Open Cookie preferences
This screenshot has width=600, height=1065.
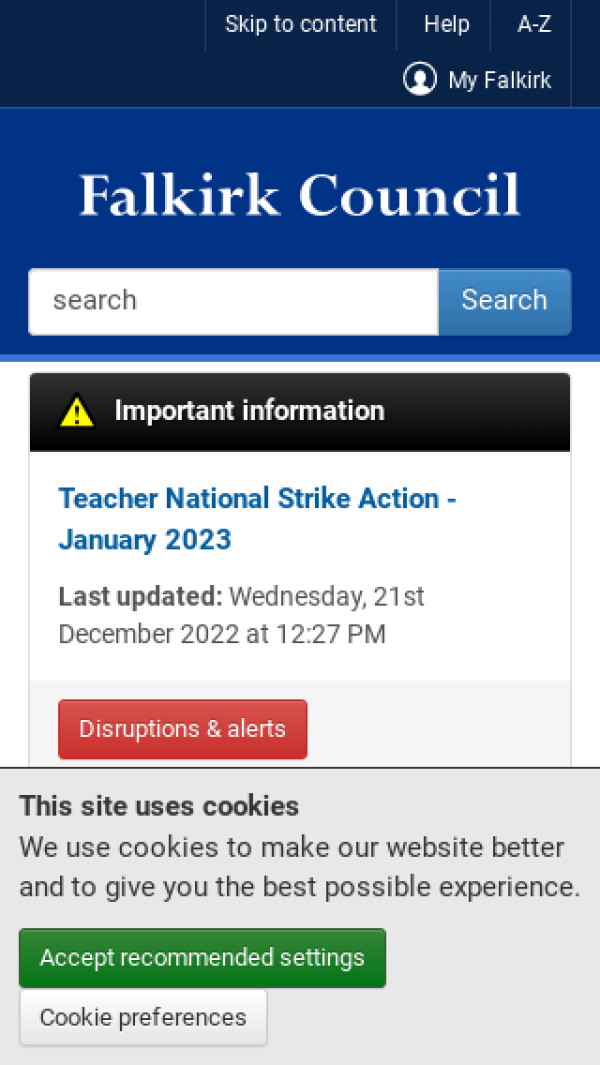(x=143, y=1018)
